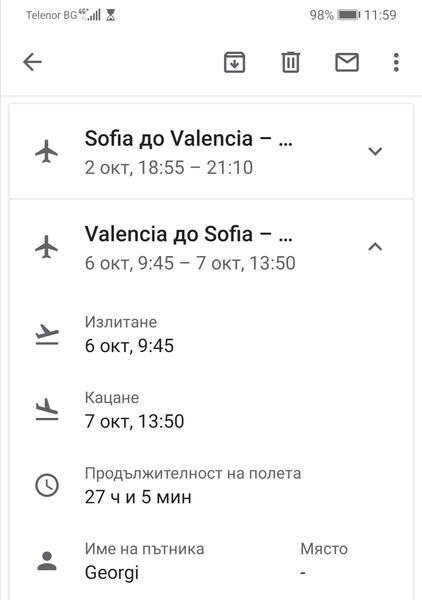
Task: Tap the arrival time 7 окт, 13:50
Action: tap(134, 421)
